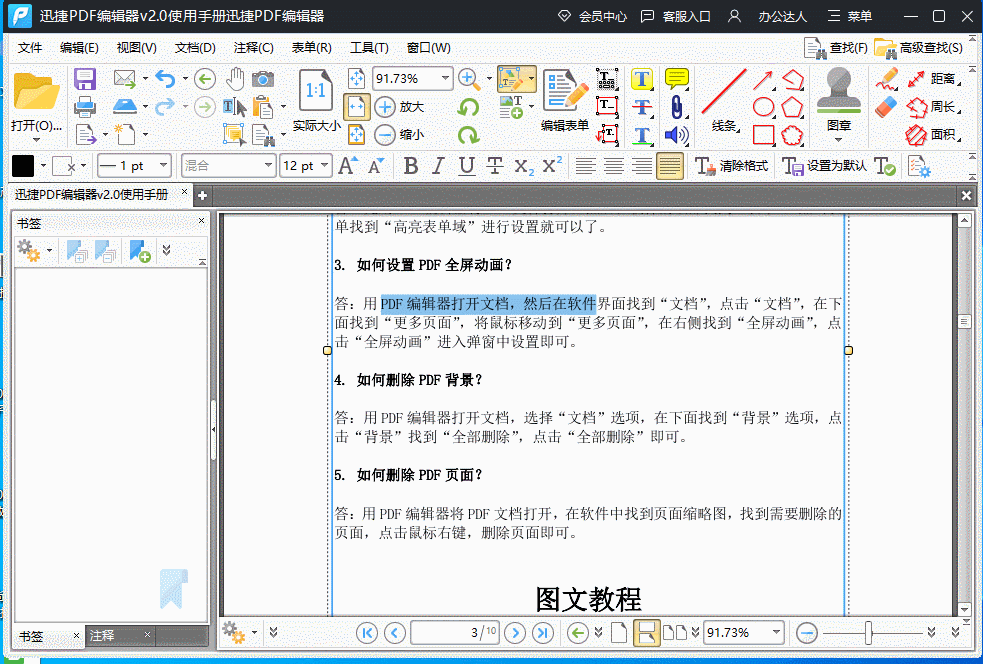Open the bottom status bar zoom 91.73% dropdown
This screenshot has width=983, height=664.
pos(776,633)
